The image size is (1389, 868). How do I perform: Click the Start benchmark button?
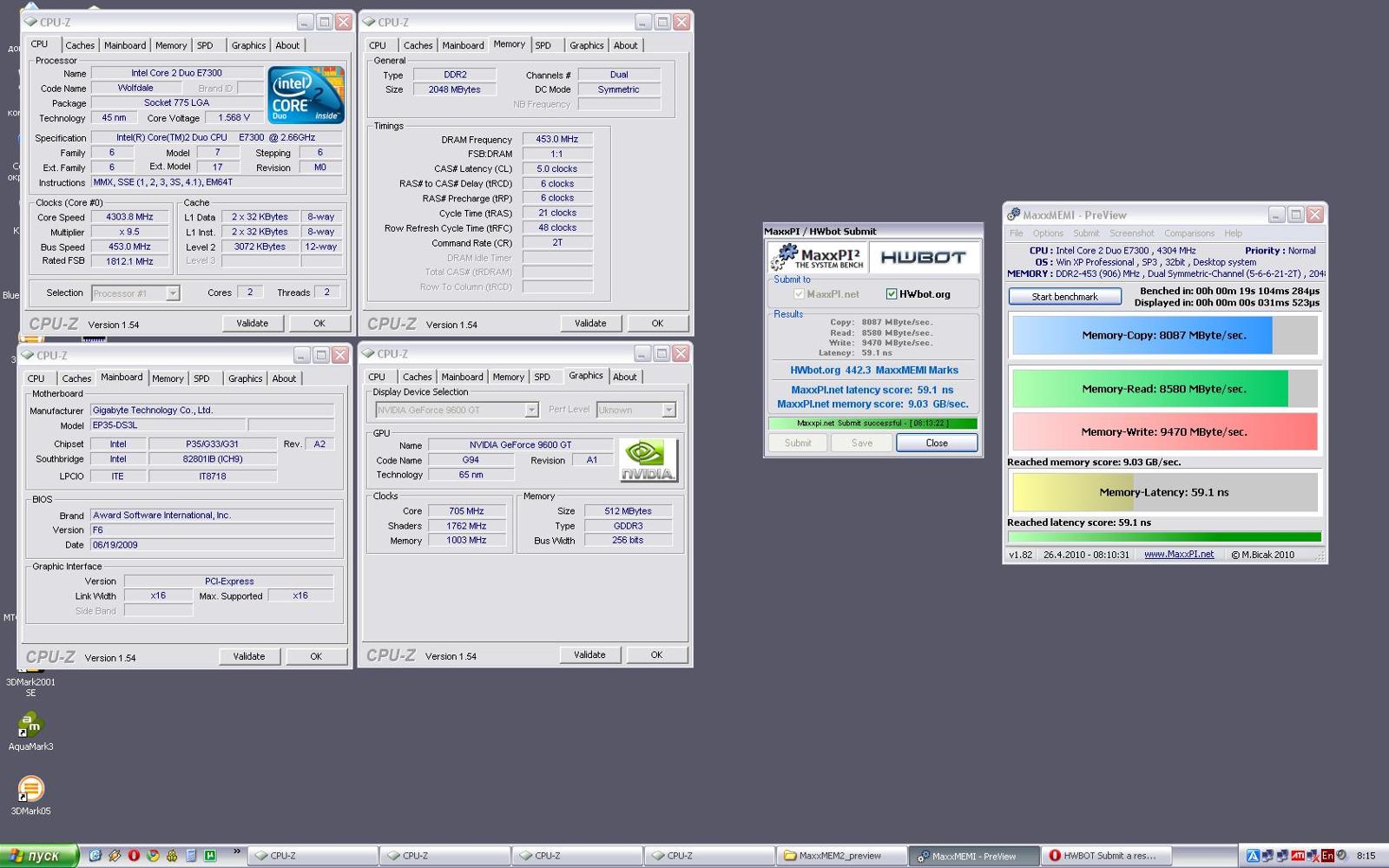[x=1064, y=297]
